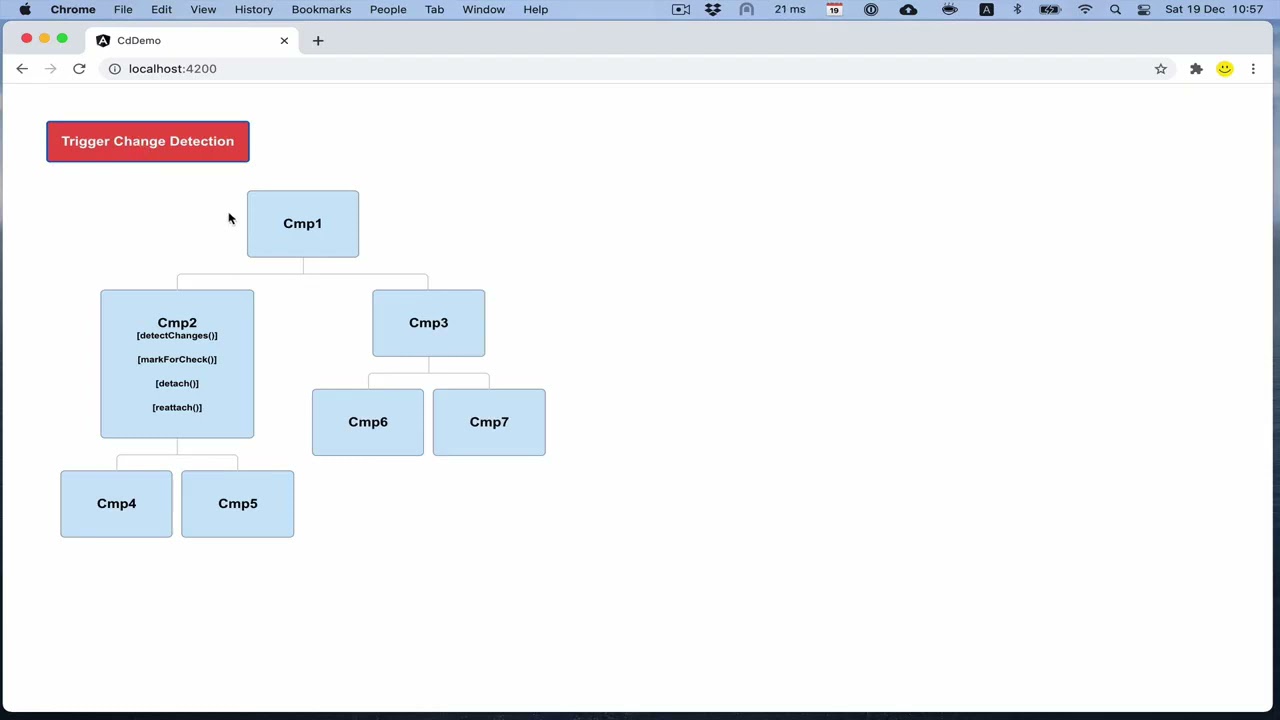The height and width of the screenshot is (720, 1280).
Task: Switch to the CdDemo tab
Action: (190, 41)
